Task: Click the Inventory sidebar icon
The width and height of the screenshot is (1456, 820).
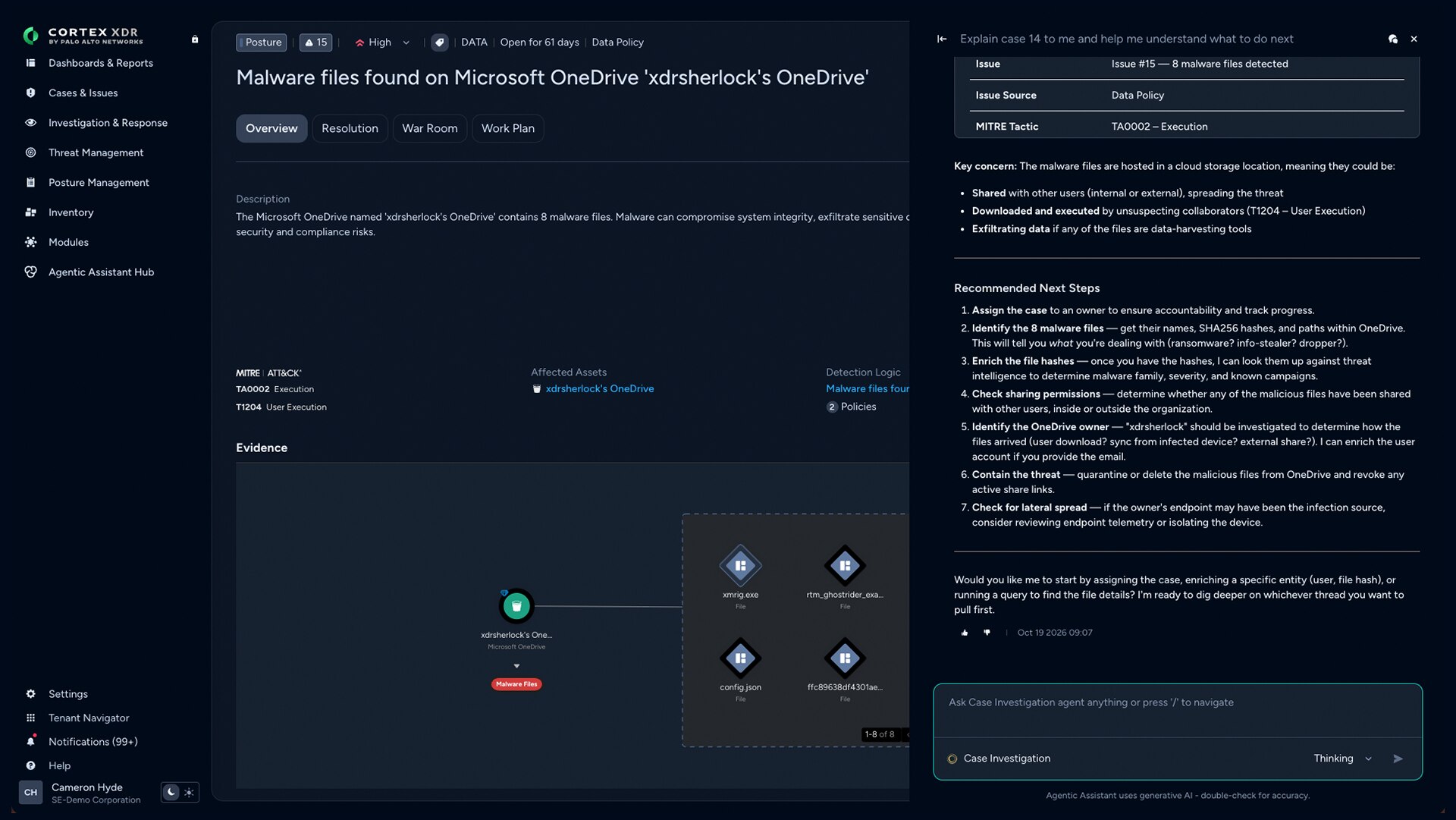Action: click(x=30, y=212)
